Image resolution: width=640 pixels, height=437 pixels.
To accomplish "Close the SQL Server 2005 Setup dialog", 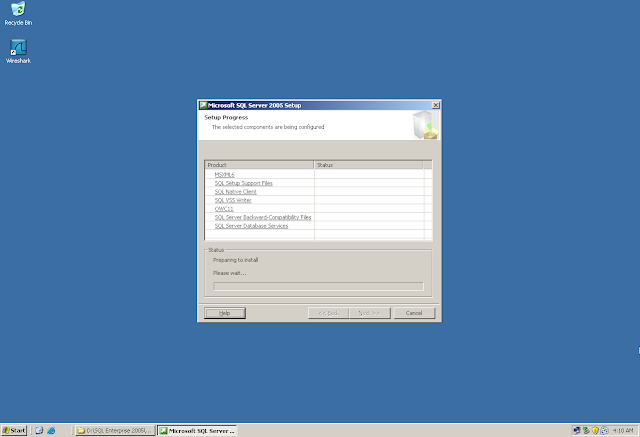I will (436, 105).
